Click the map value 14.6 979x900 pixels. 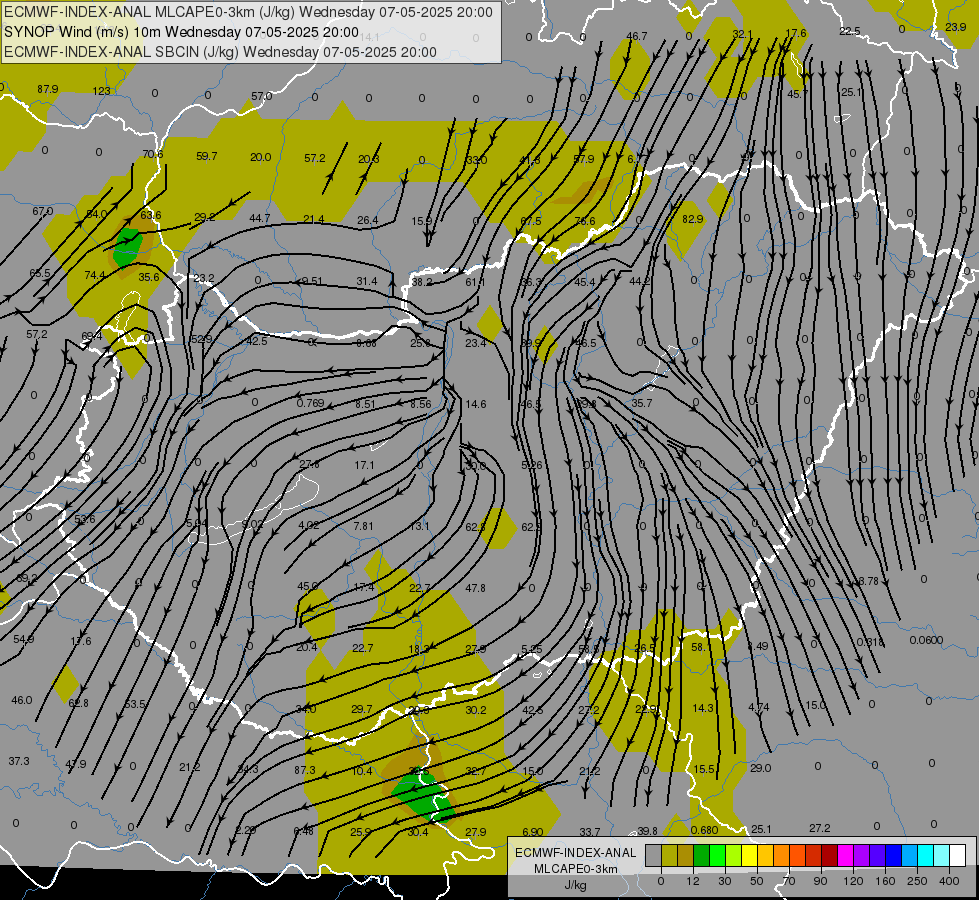[476, 404]
